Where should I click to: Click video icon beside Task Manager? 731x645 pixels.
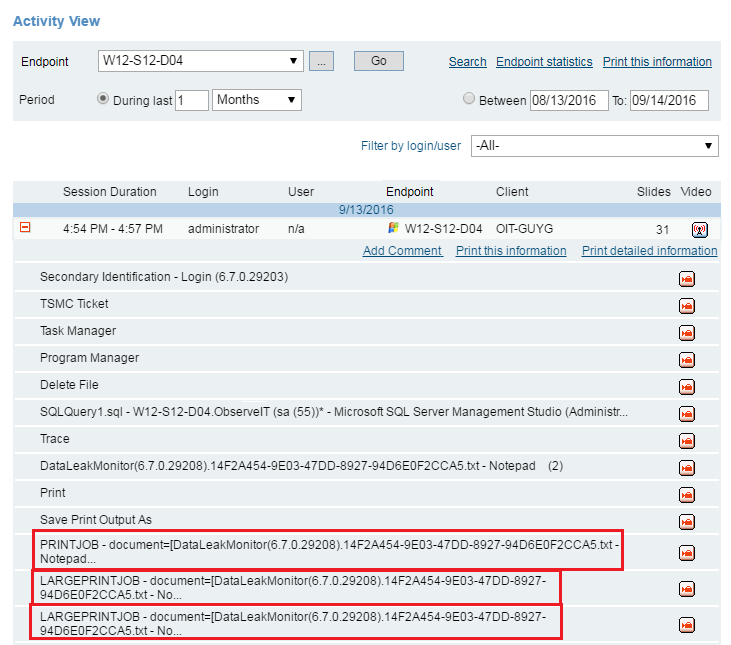pyautogui.click(x=687, y=332)
